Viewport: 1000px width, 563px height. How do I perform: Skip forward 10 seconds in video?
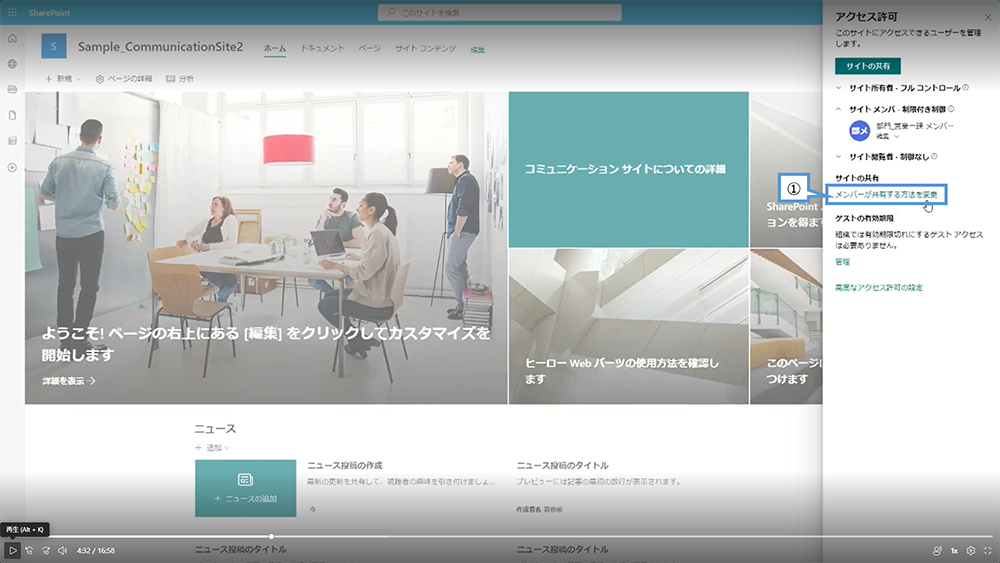[x=46, y=550]
